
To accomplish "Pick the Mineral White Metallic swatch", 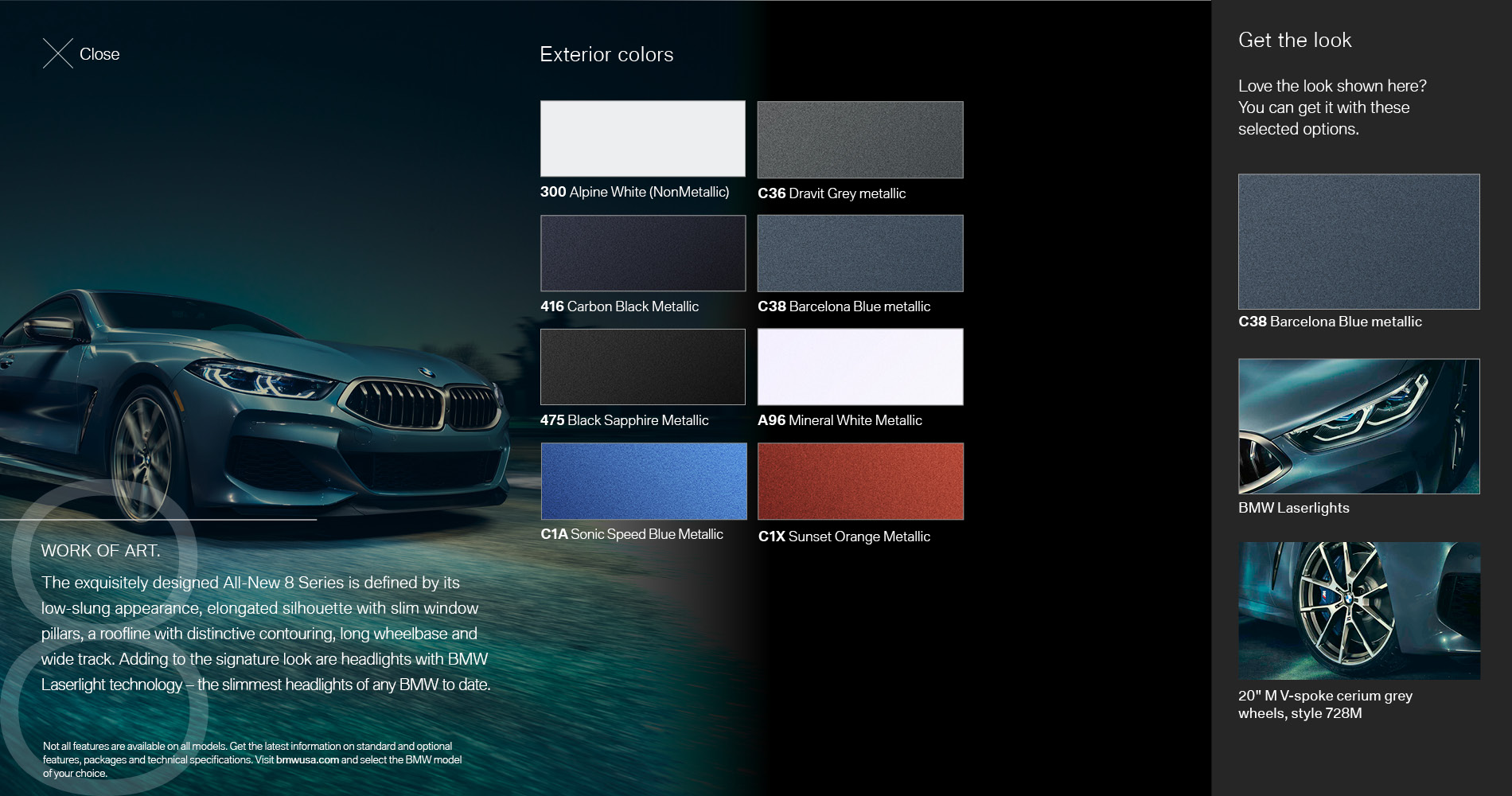I will (860, 367).
